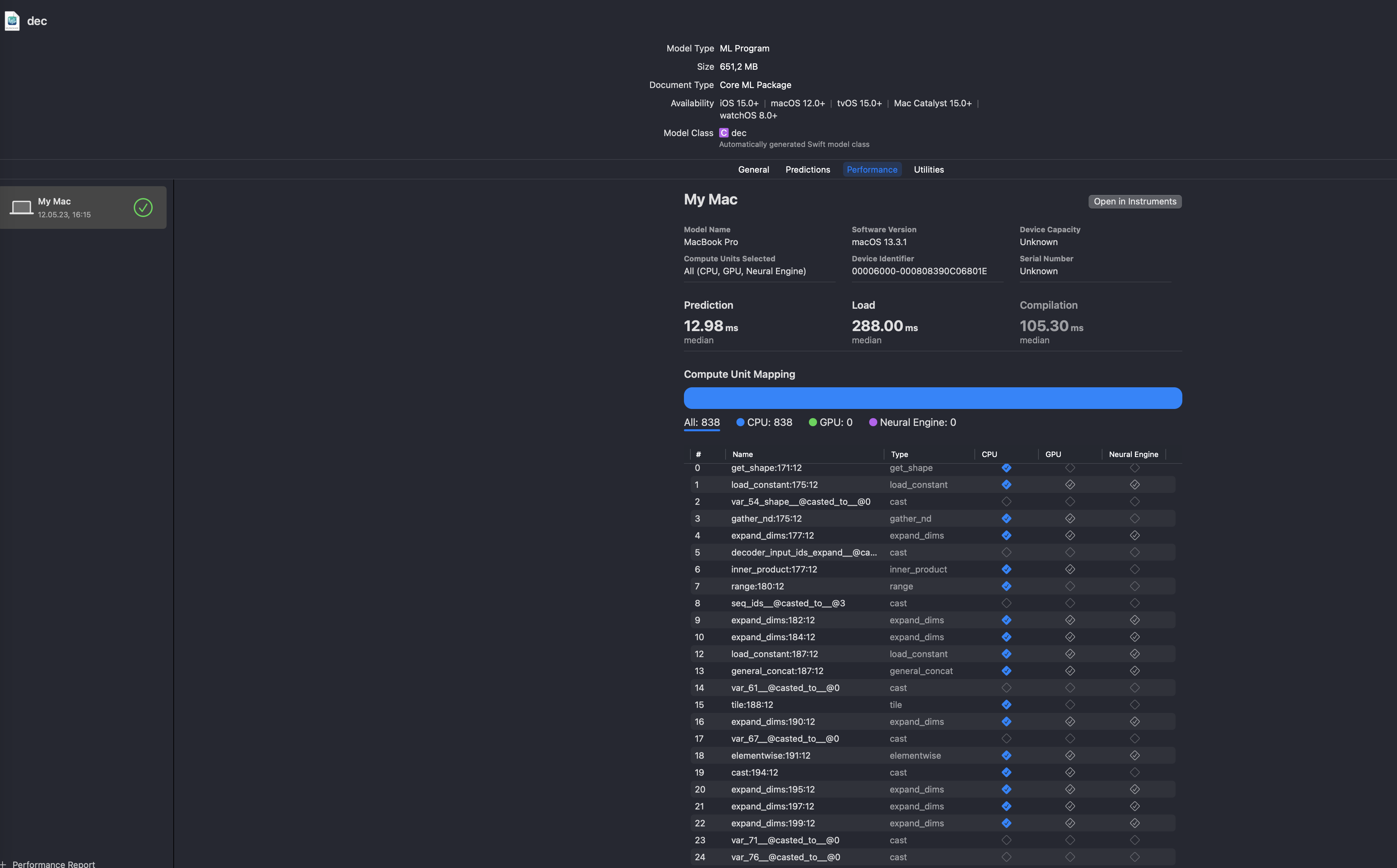Show all 838 operations filter
Screen dimensions: 1397x868
point(702,422)
